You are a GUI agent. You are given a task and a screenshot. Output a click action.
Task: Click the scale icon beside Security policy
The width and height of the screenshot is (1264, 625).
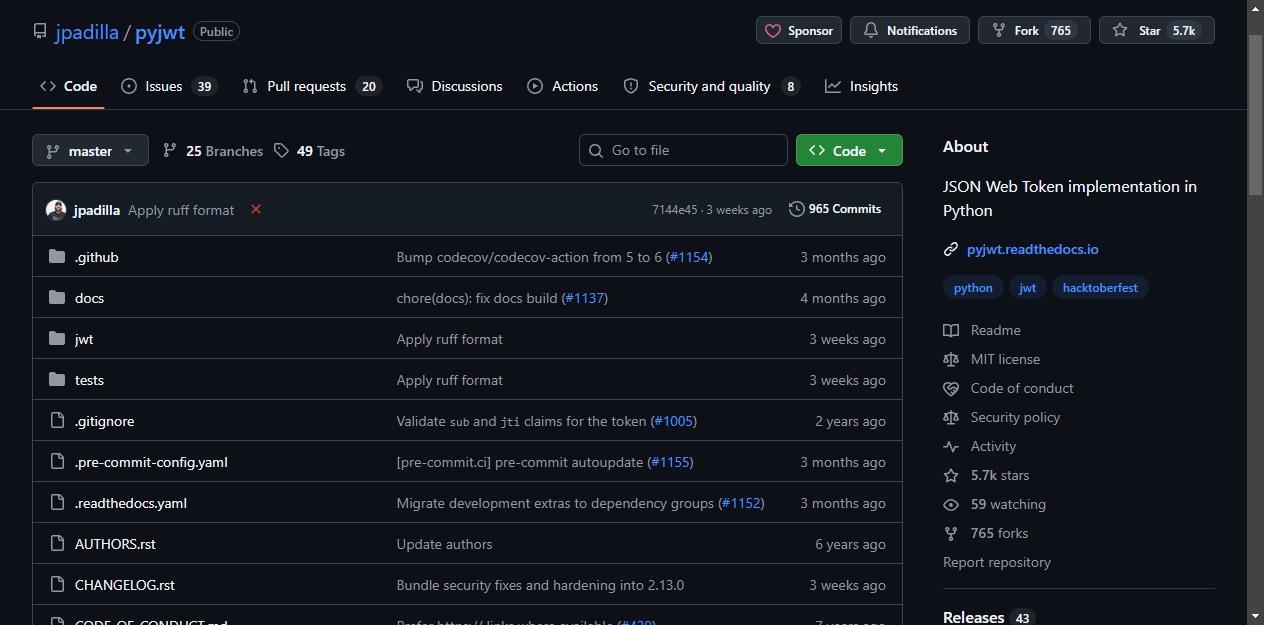tap(951, 417)
